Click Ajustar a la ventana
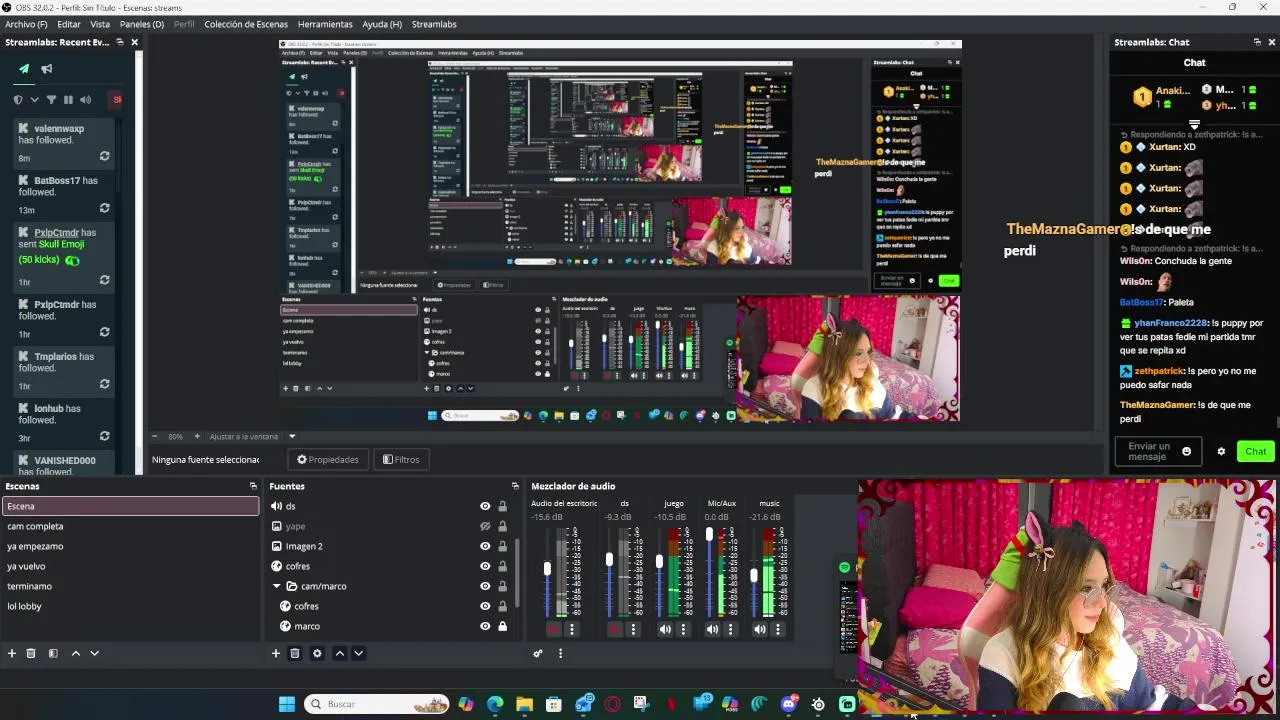1280x720 pixels. [x=244, y=436]
